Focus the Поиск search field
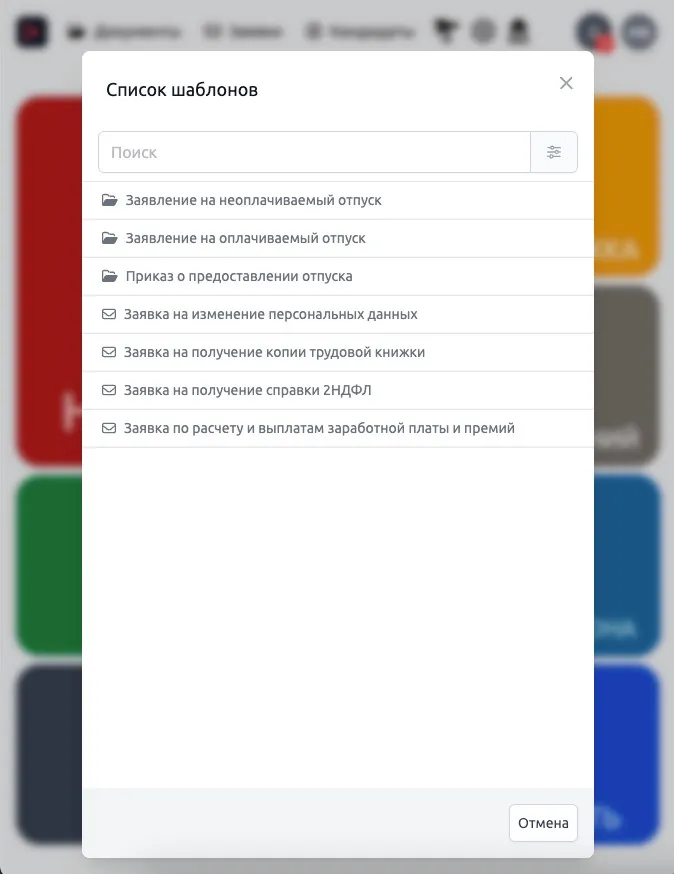Image resolution: width=674 pixels, height=874 pixels. coord(314,153)
